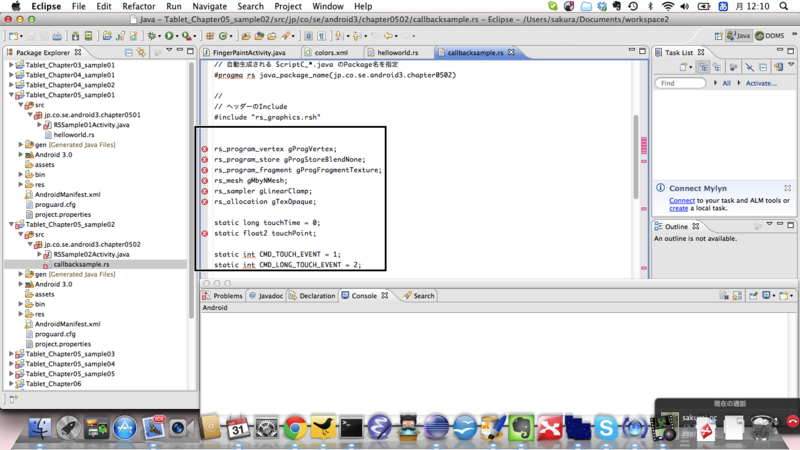Click Collapse All icon in Task List
The image size is (800, 450).
point(763,67)
